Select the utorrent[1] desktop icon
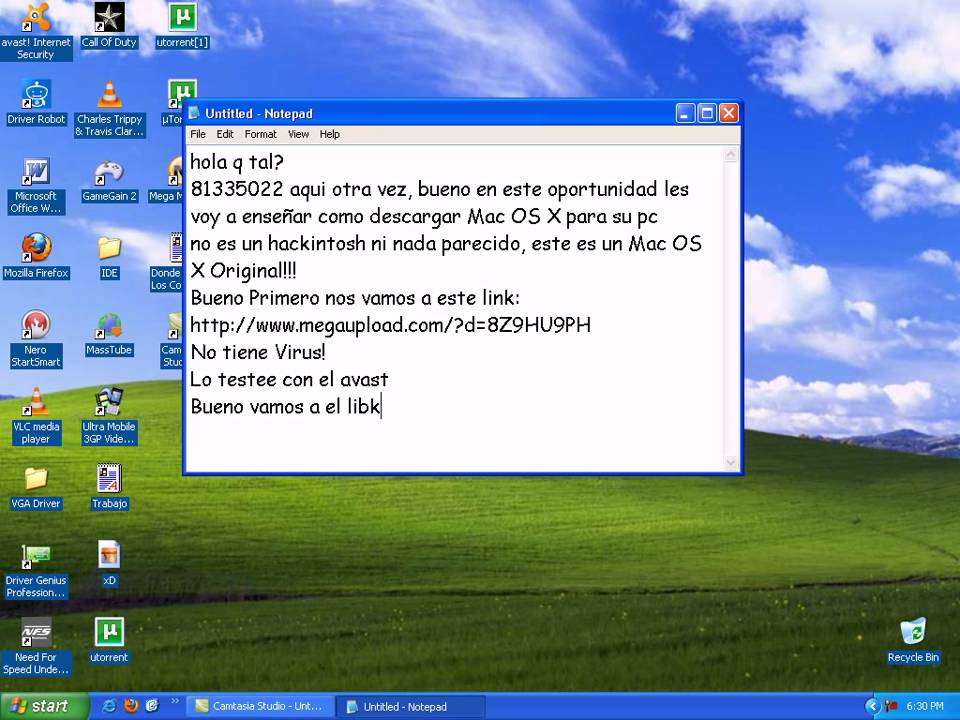Viewport: 960px width, 720px height. pos(182,26)
